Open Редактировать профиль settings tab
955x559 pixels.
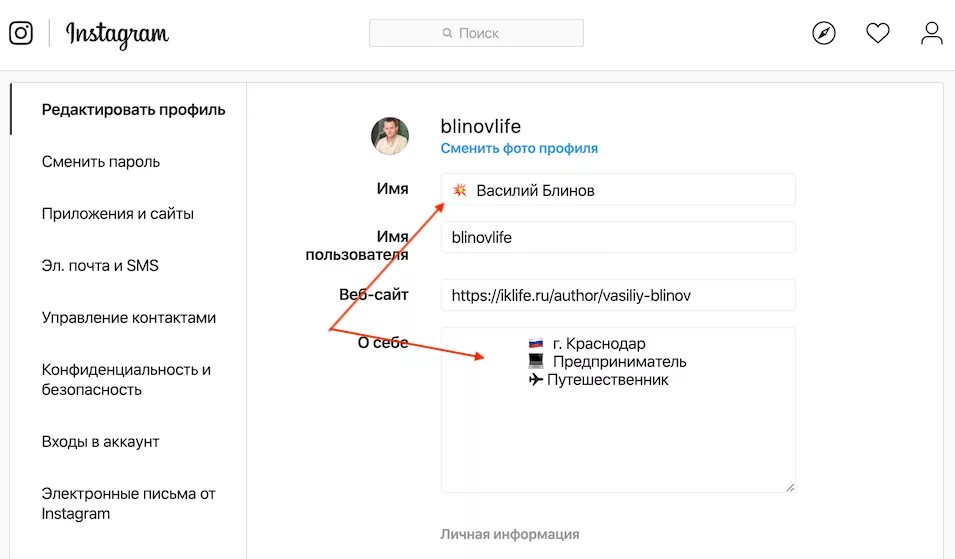(x=133, y=110)
